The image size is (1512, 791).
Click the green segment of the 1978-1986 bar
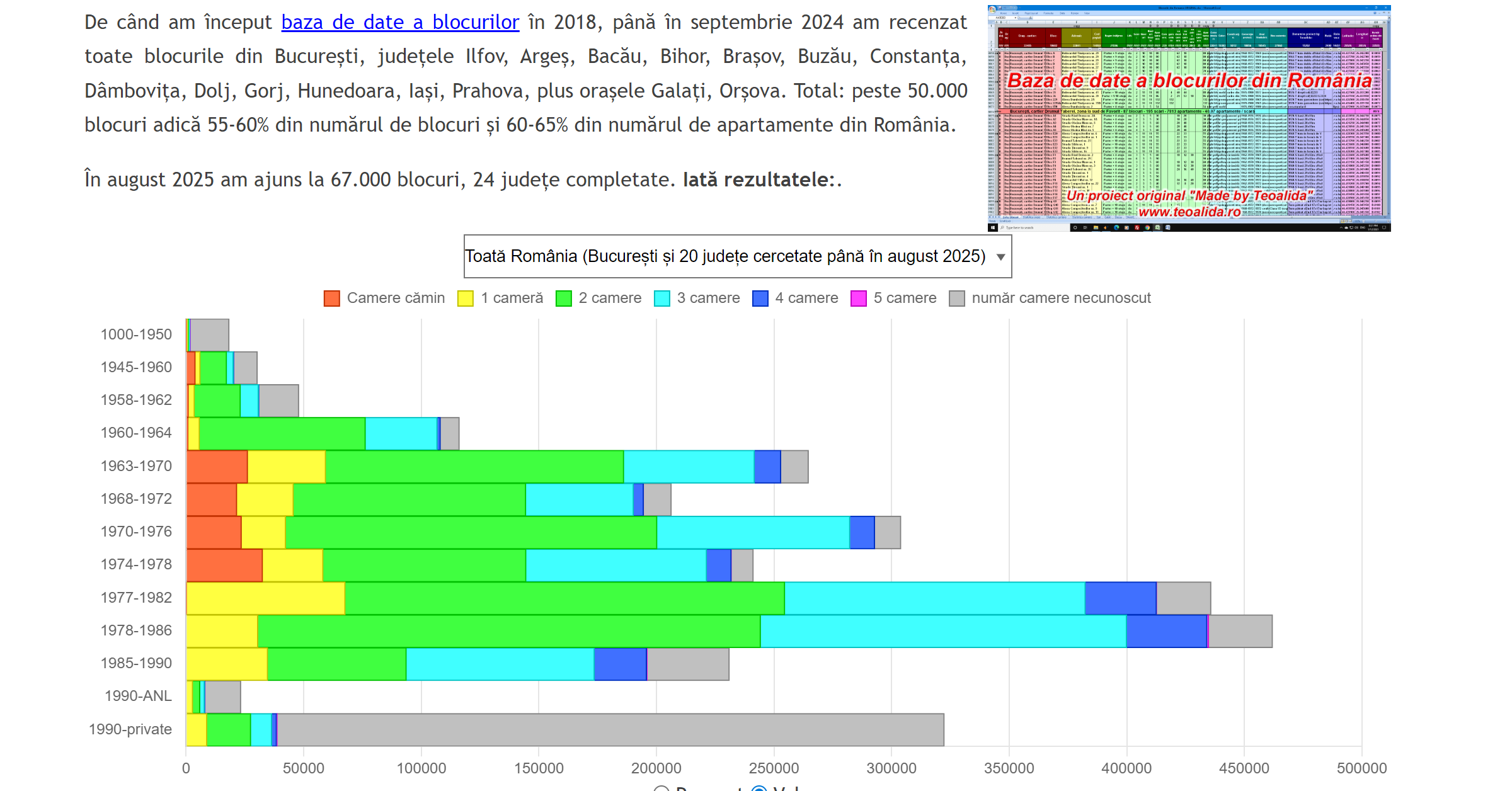click(508, 631)
